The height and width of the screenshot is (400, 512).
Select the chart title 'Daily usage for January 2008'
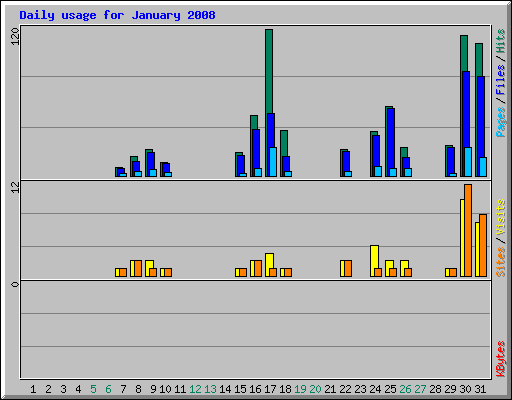(117, 16)
